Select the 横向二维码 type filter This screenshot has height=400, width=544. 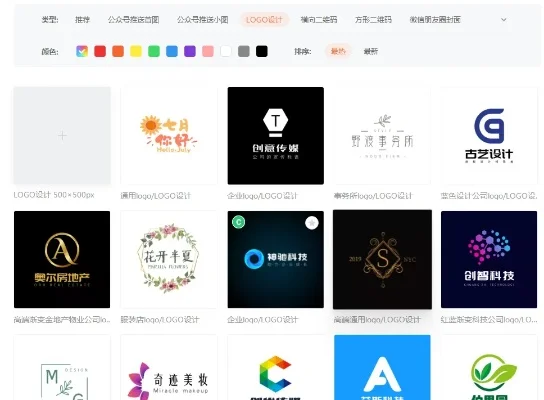pyautogui.click(x=319, y=20)
